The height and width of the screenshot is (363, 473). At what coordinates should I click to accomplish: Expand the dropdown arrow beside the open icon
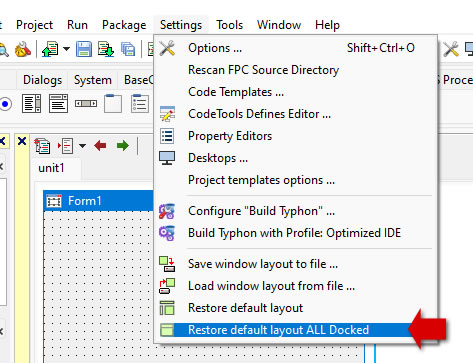(67, 49)
